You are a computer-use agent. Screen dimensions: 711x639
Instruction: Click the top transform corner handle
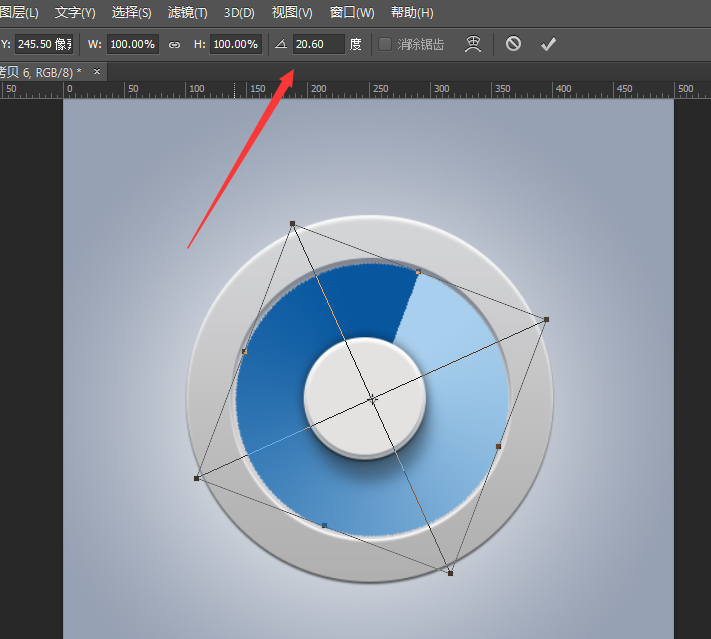tap(292, 224)
